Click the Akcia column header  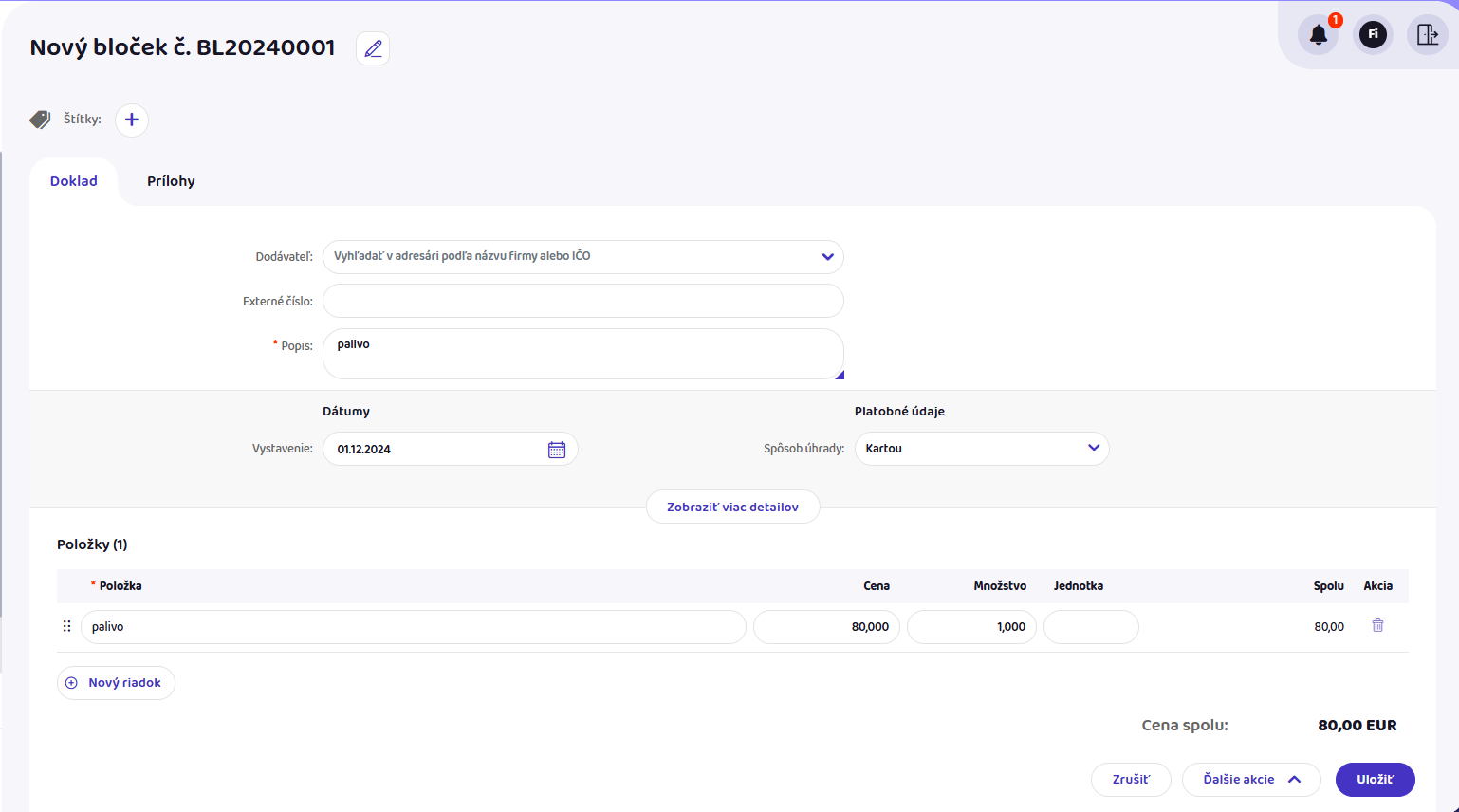click(x=1378, y=586)
